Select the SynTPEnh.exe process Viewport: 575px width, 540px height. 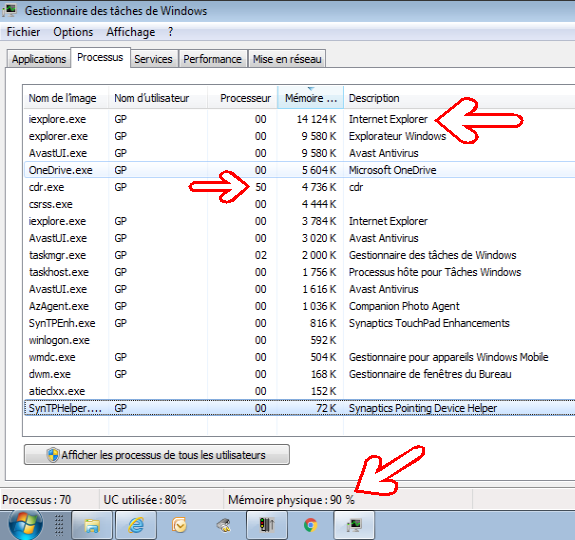click(x=300, y=323)
